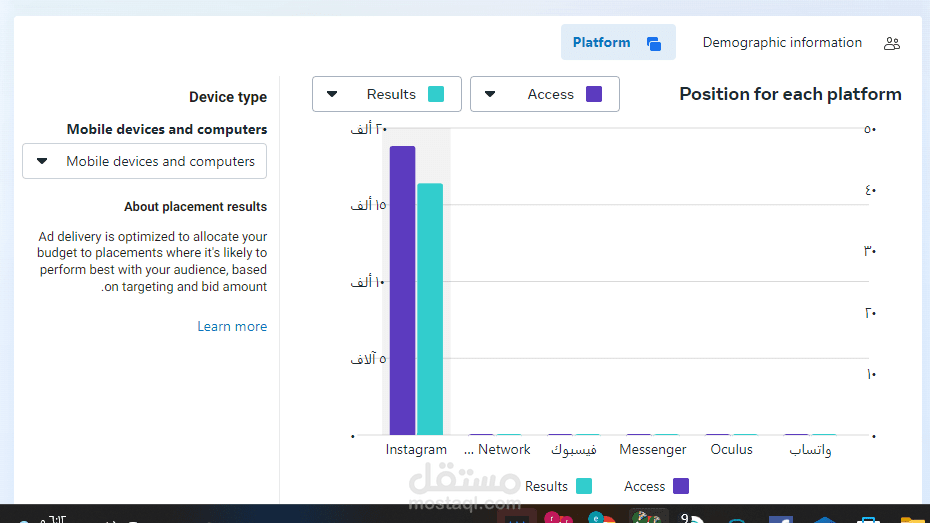Screen dimensions: 930x523
Task: Click the '٥ آلاف' left axis value
Action: (x=368, y=359)
